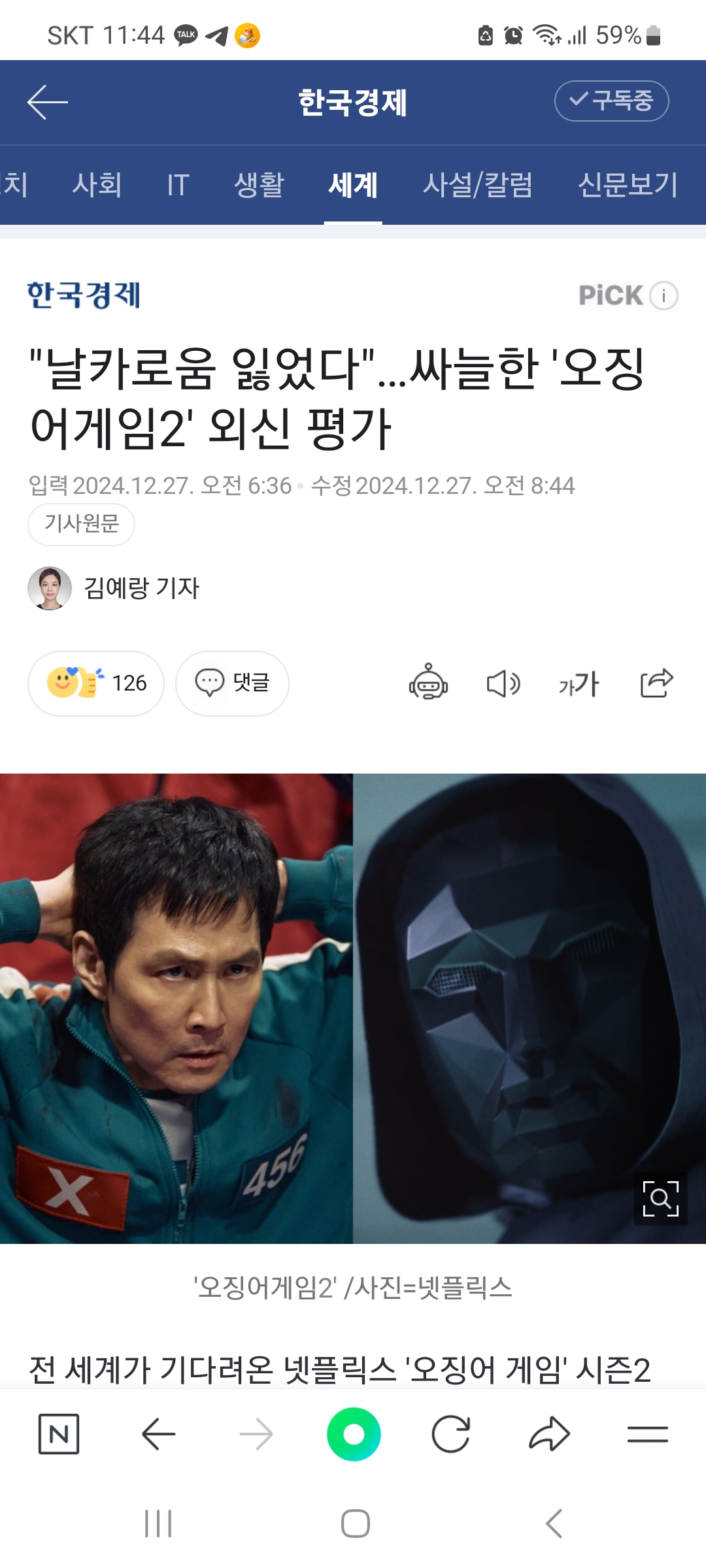The height and width of the screenshot is (1568, 706).
Task: Tap bottom bar share arrow
Action: click(x=549, y=1434)
